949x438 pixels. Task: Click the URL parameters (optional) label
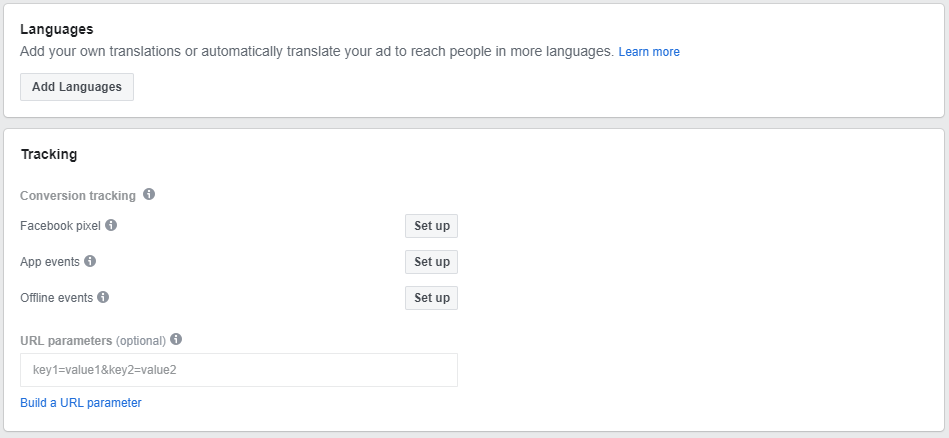pos(93,340)
